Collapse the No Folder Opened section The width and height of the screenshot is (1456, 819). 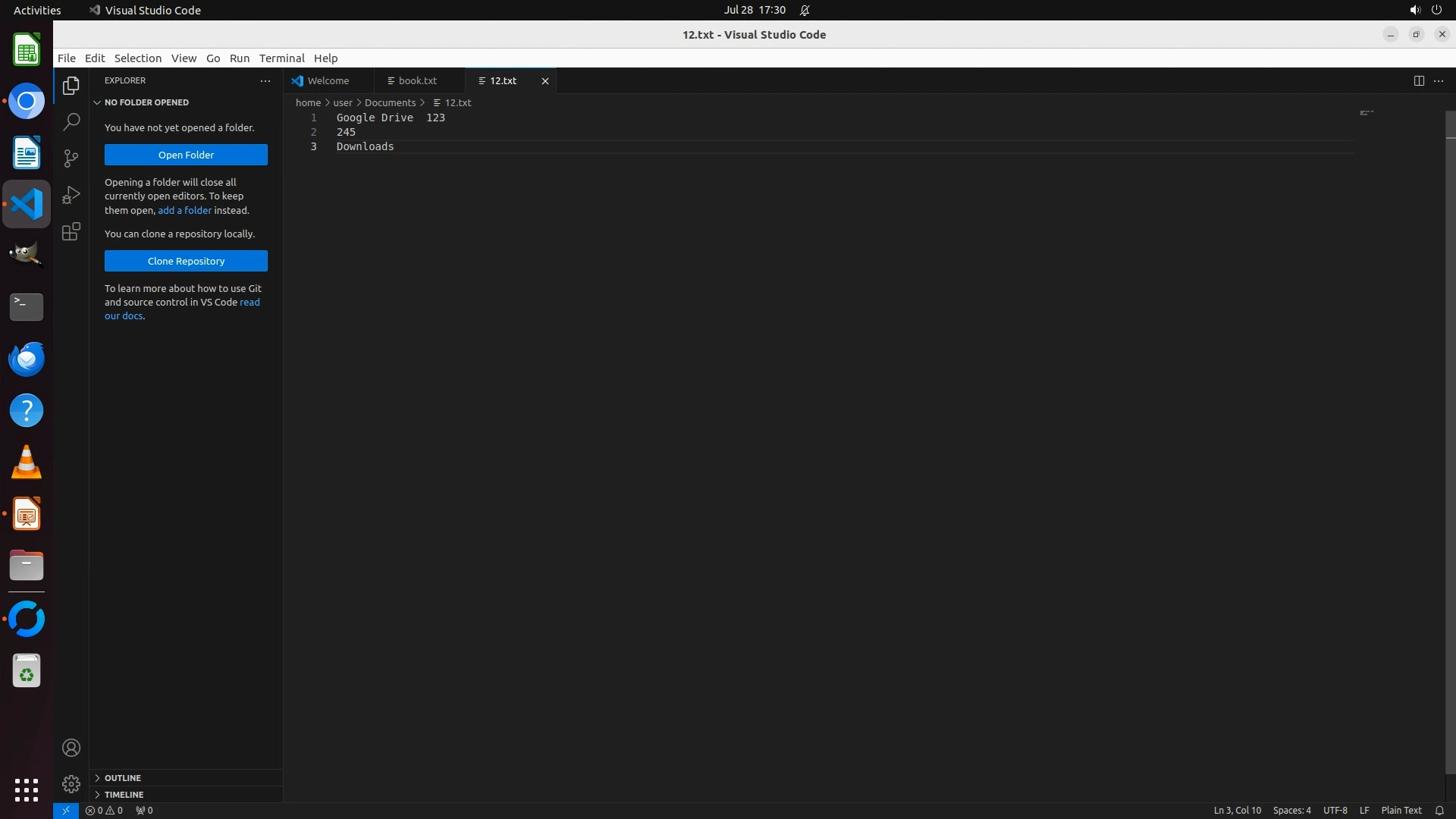point(146,102)
